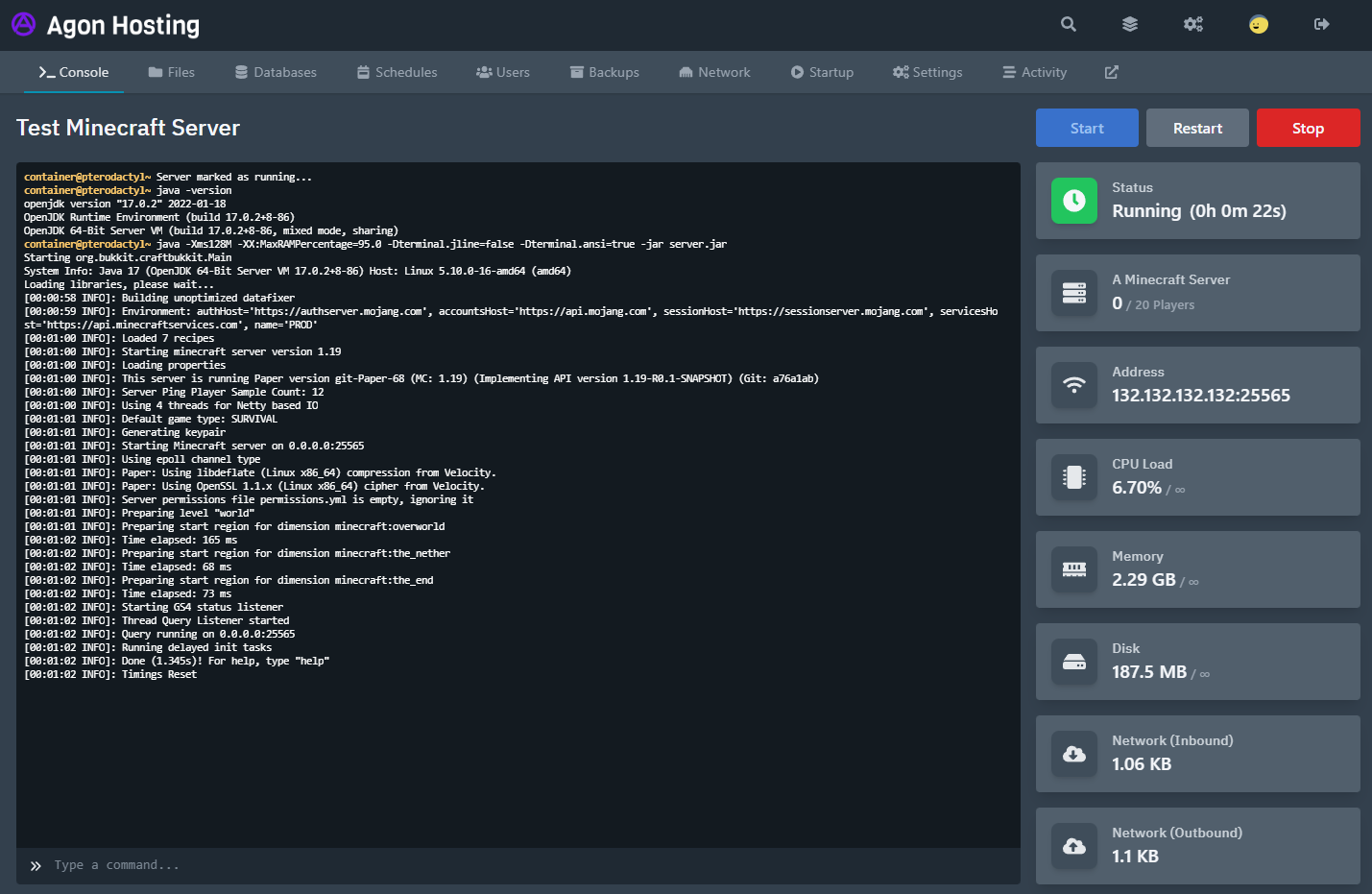
Task: Open the Databases tab
Action: pyautogui.click(x=276, y=72)
